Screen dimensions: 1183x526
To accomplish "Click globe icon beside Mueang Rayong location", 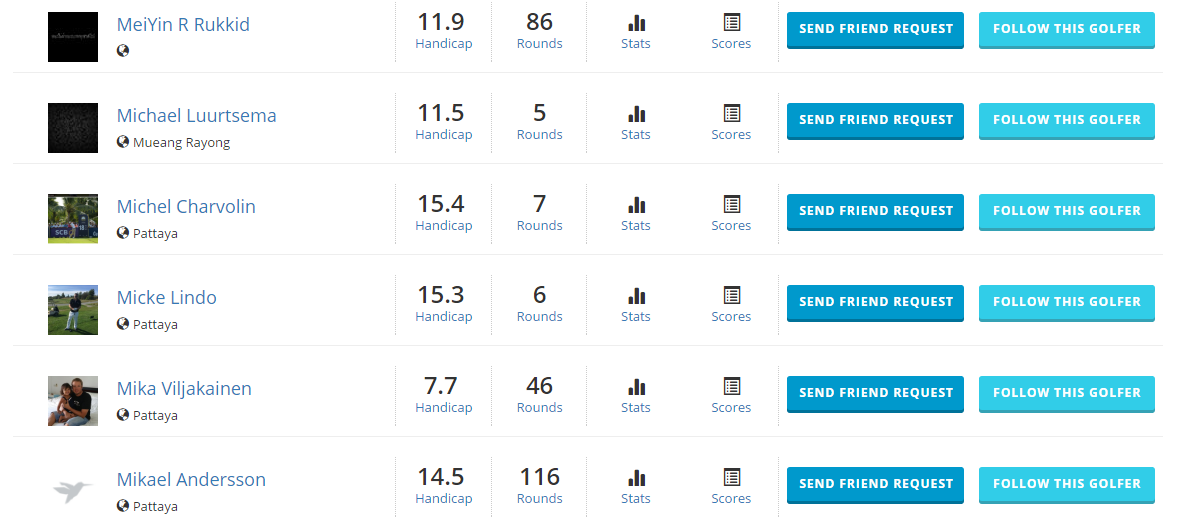I will point(123,142).
